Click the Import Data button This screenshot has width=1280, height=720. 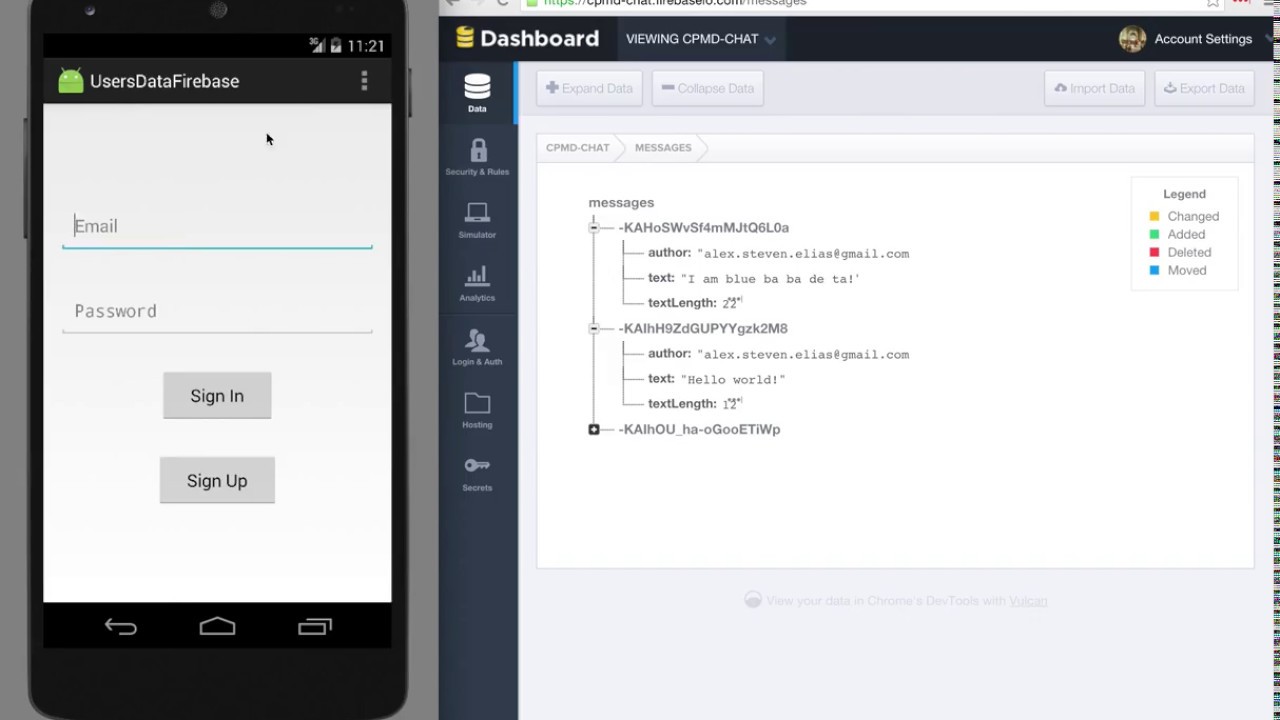click(x=1094, y=88)
